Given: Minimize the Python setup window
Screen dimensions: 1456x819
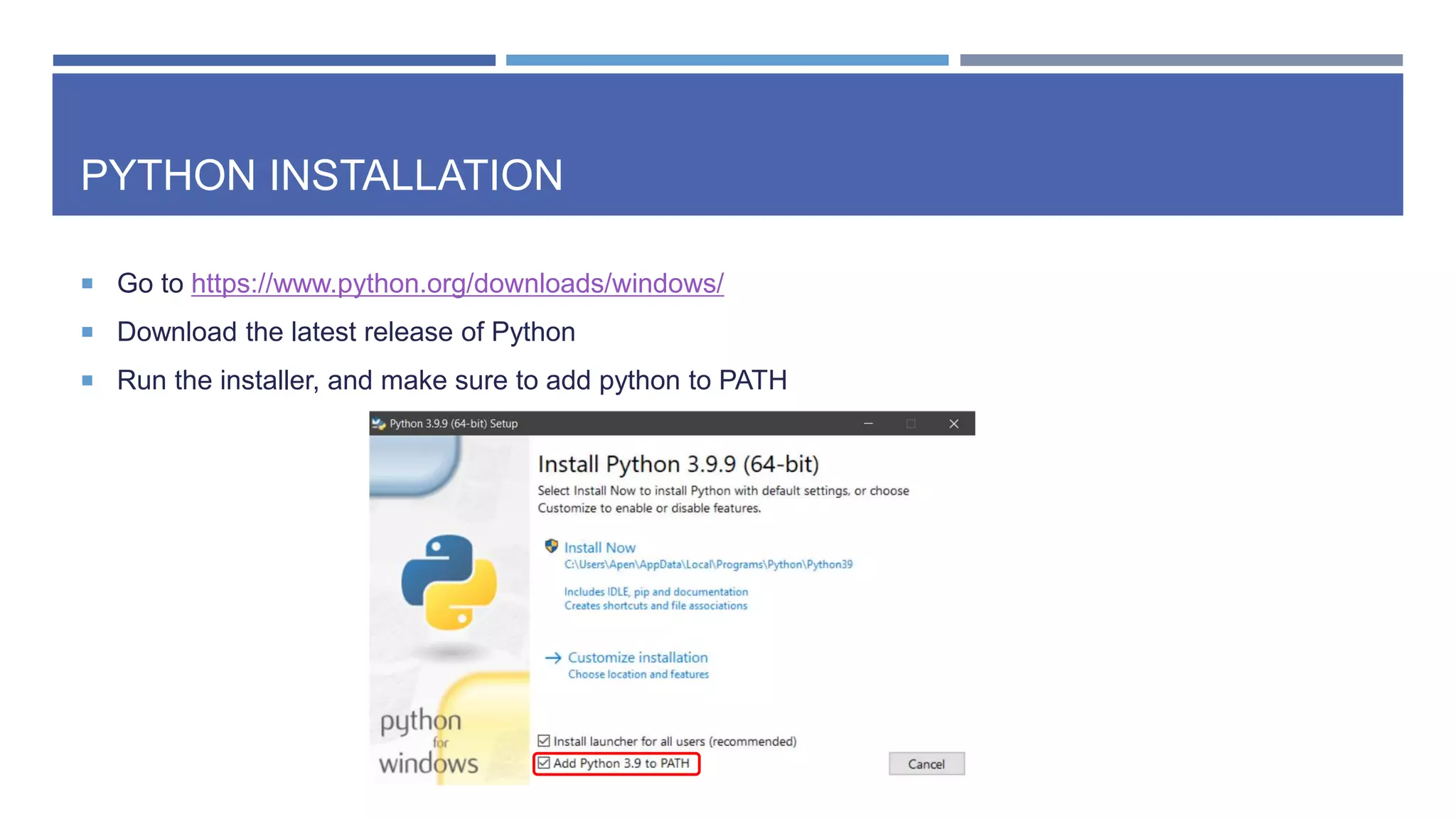Looking at the screenshot, I should [x=868, y=424].
